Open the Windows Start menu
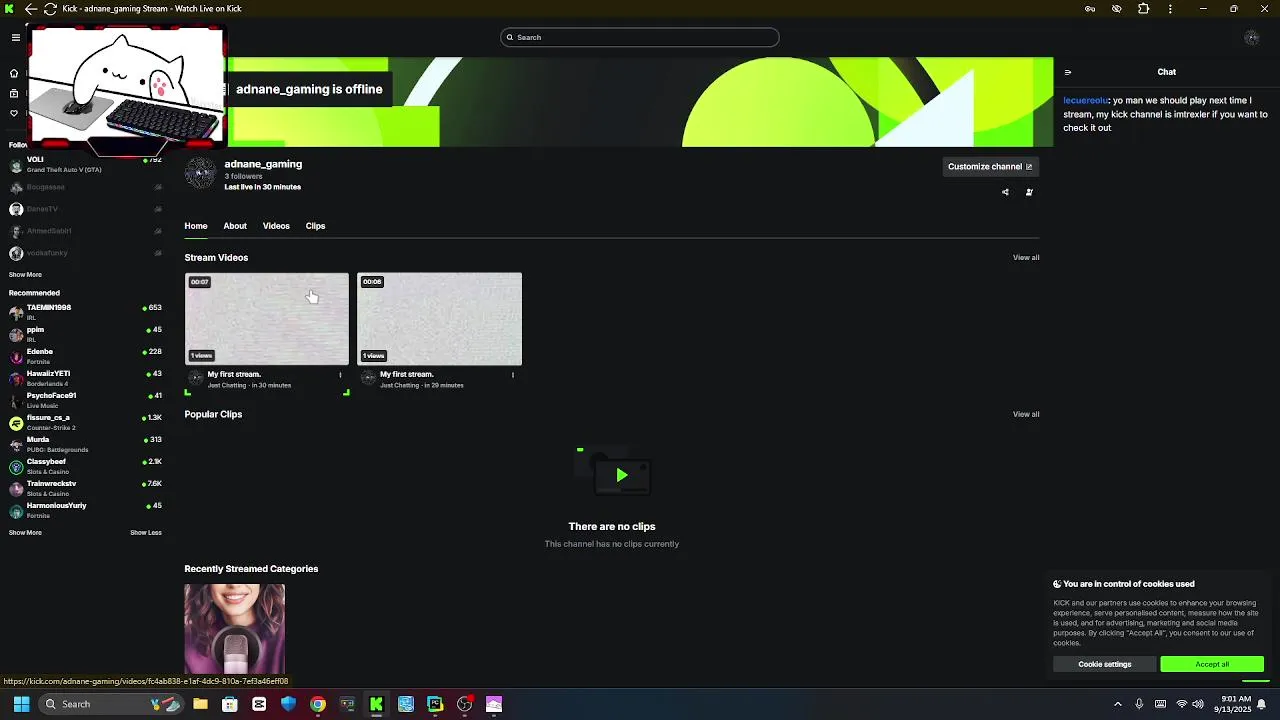Viewport: 1280px width, 720px height. click(x=21, y=704)
